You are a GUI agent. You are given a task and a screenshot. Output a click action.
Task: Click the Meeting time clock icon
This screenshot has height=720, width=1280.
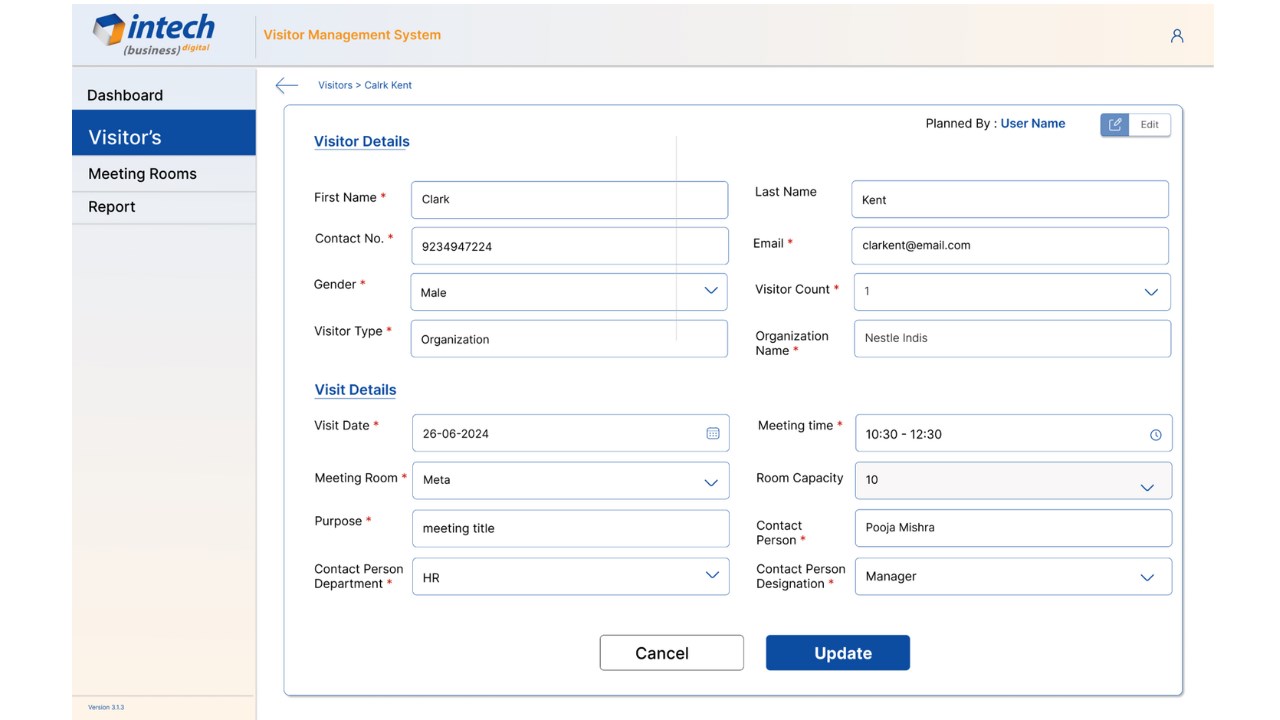pos(1156,435)
